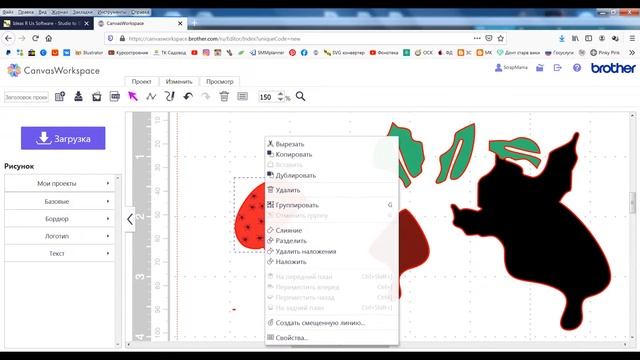Go to browser home page
Viewport: 640px width, 360px height.
click(49, 38)
